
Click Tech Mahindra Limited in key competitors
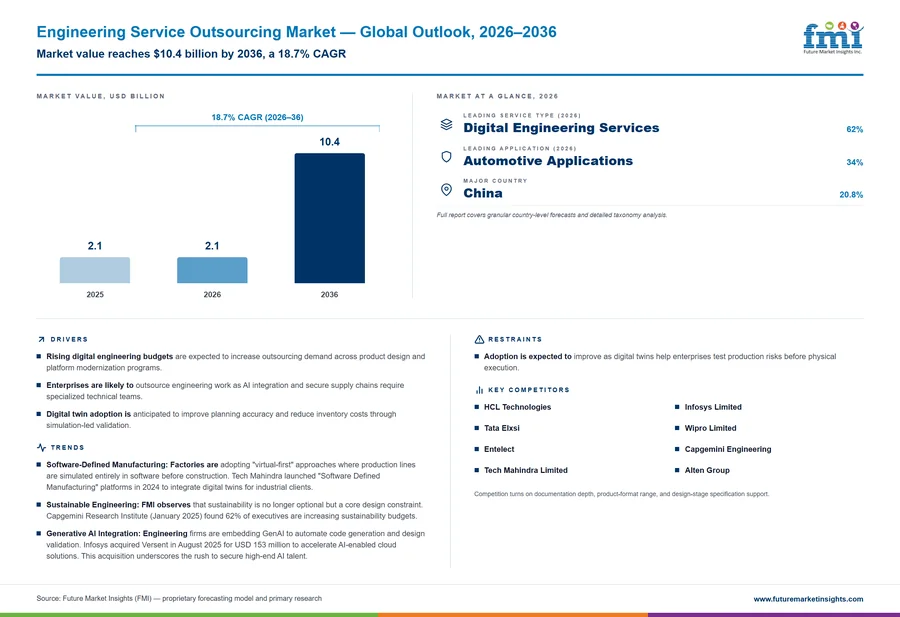(x=526, y=470)
